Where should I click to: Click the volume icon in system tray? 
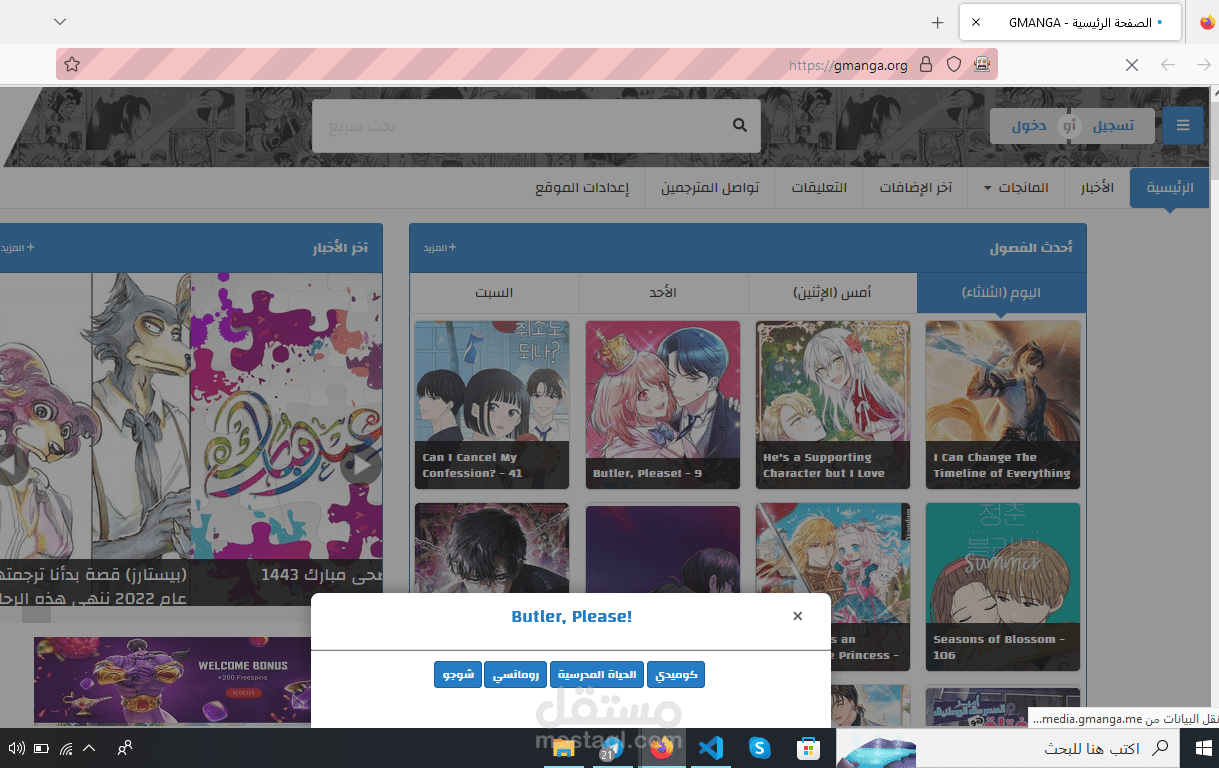pyautogui.click(x=16, y=748)
